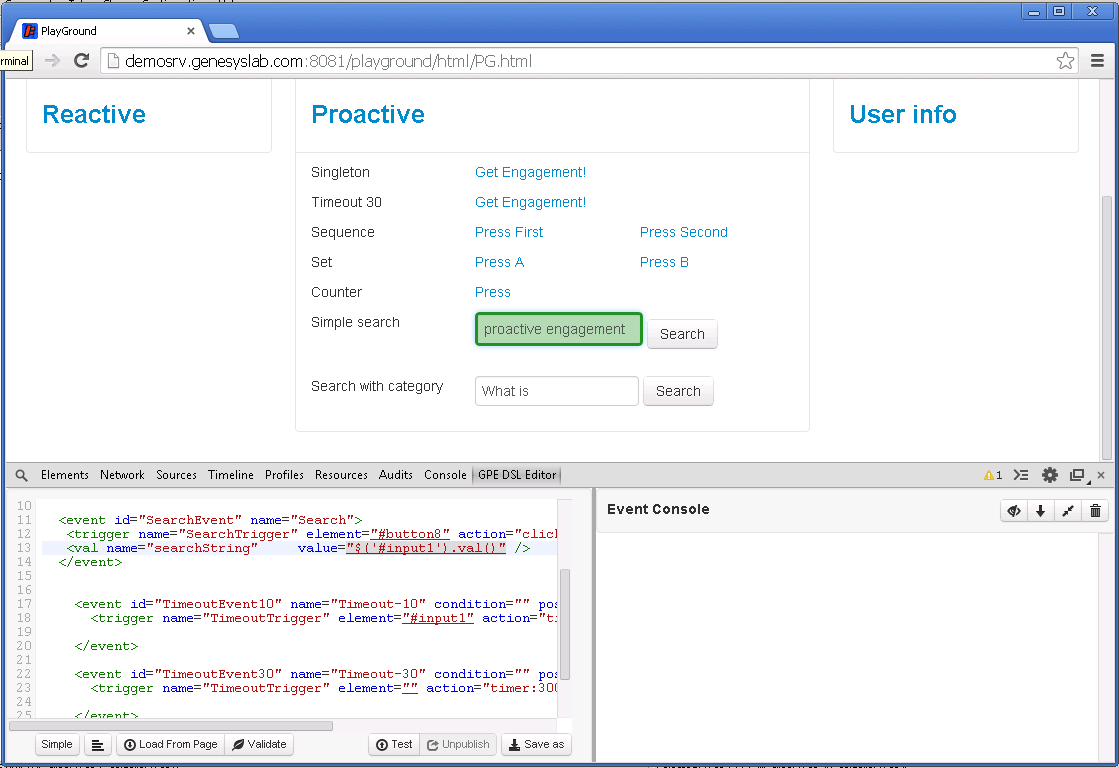The height and width of the screenshot is (768, 1119).
Task: Open DevTools settings gear
Action: pyautogui.click(x=1050, y=475)
